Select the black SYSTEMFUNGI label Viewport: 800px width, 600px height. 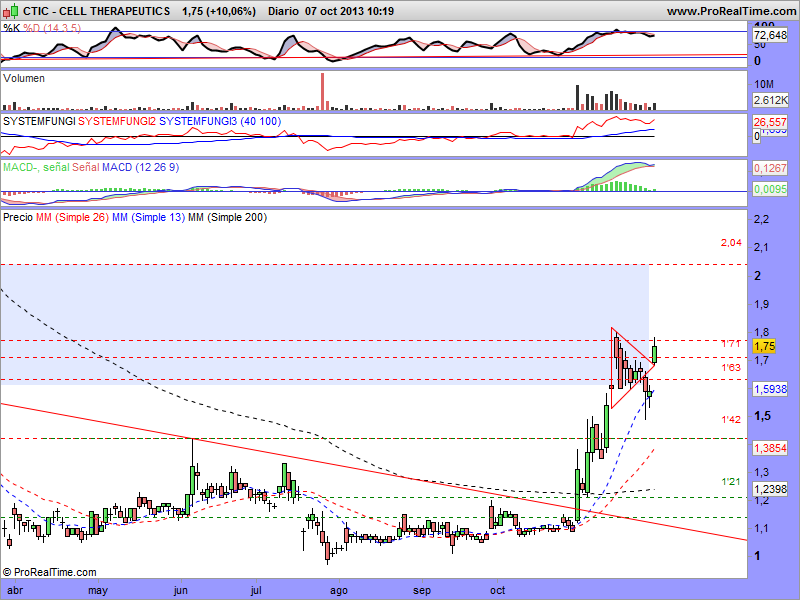click(x=39, y=121)
